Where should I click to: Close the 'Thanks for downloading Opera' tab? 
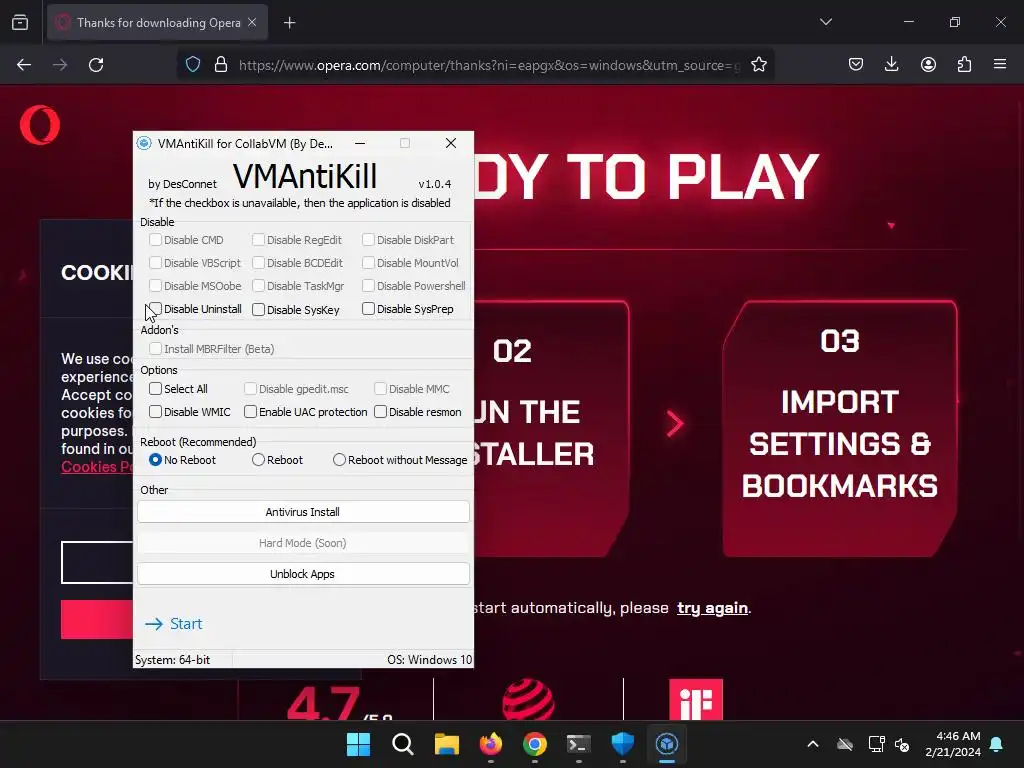[x=252, y=22]
